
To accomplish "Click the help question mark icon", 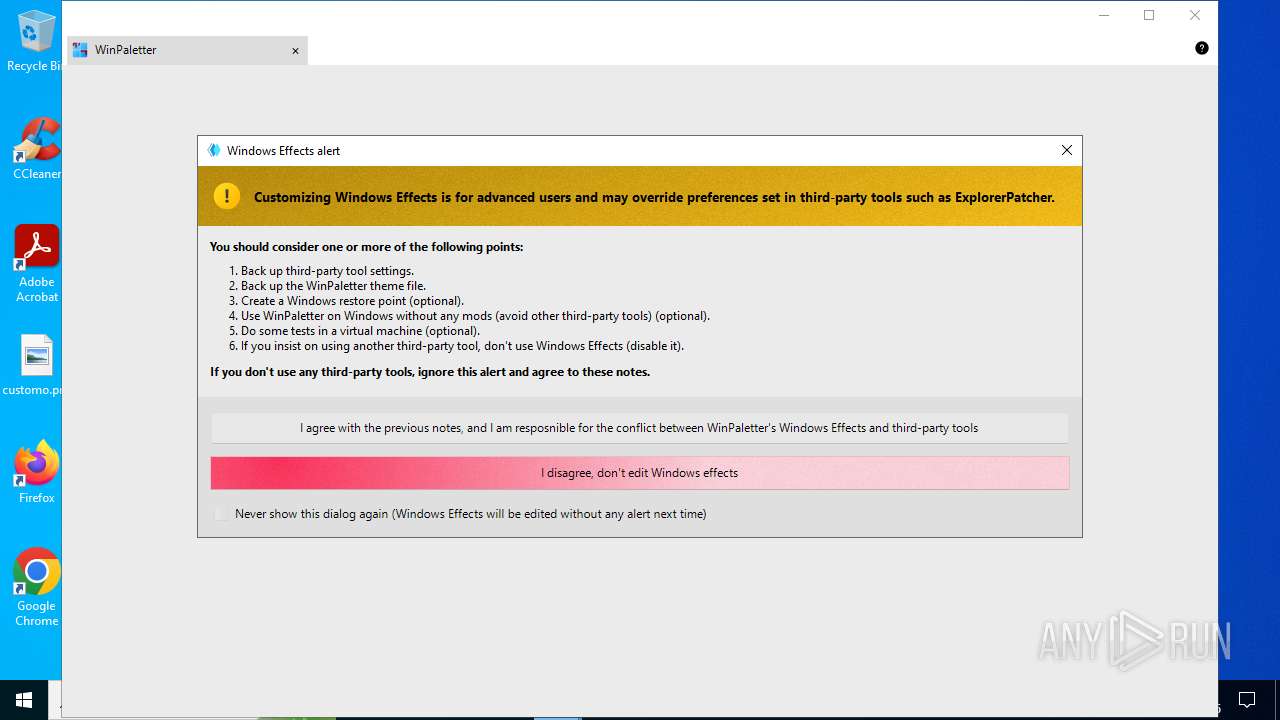I will tap(1202, 48).
